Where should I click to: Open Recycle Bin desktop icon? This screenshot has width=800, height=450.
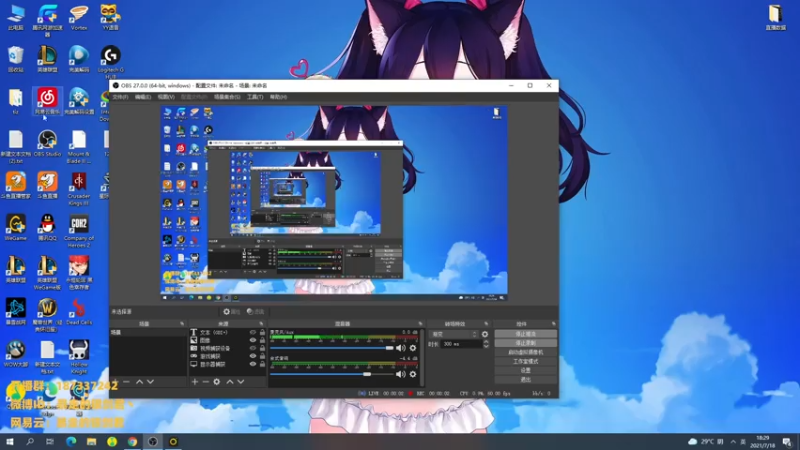[x=15, y=59]
